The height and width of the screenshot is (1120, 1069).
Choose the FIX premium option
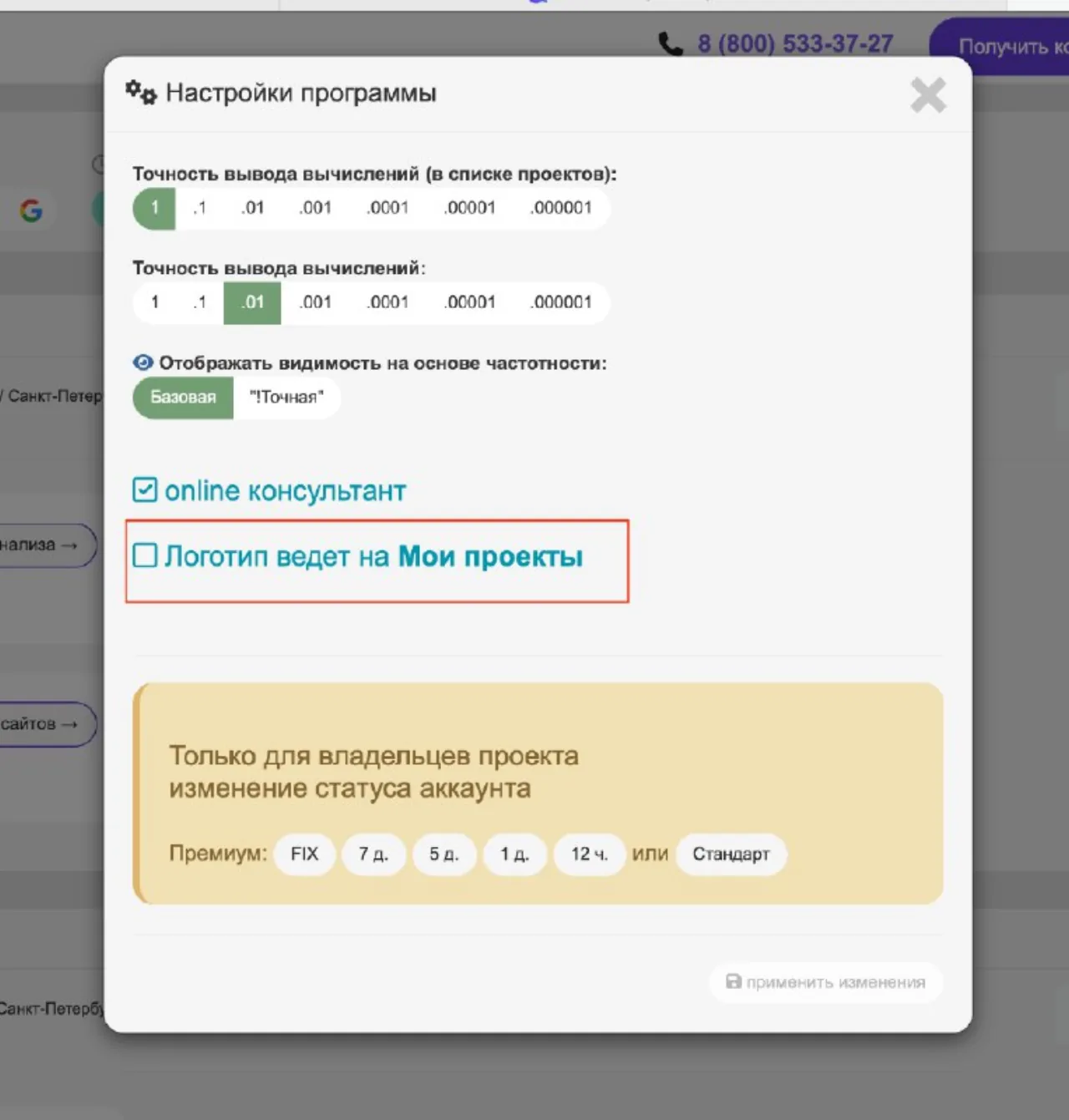[305, 854]
